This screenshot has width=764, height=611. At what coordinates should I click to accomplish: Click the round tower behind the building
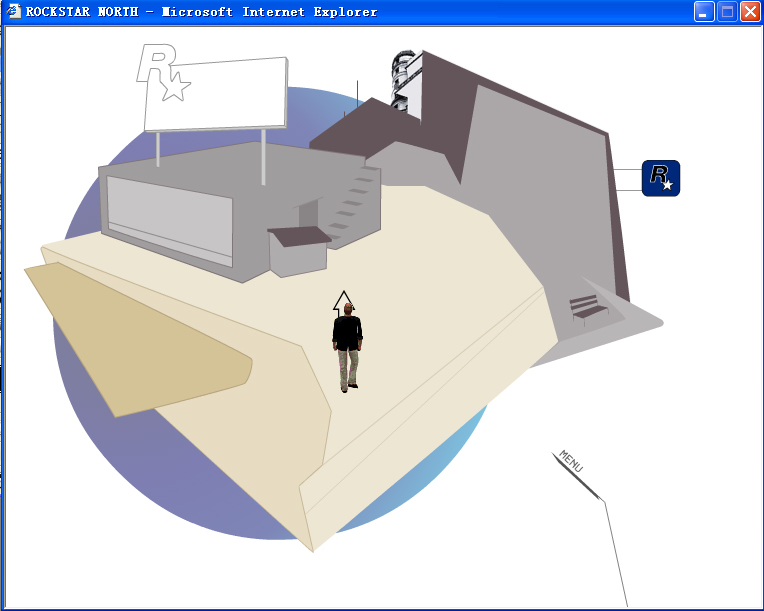point(405,80)
